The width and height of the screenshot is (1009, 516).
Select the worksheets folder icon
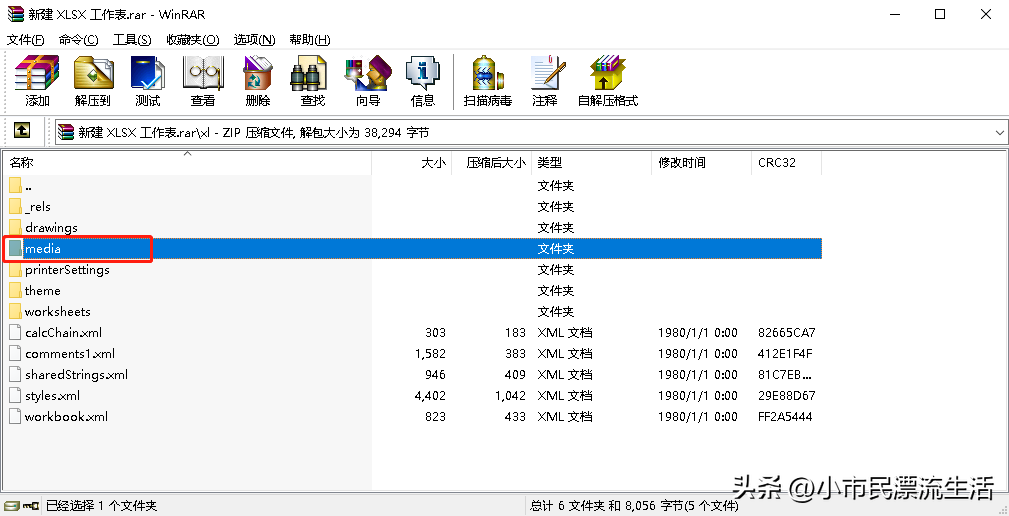click(x=15, y=311)
